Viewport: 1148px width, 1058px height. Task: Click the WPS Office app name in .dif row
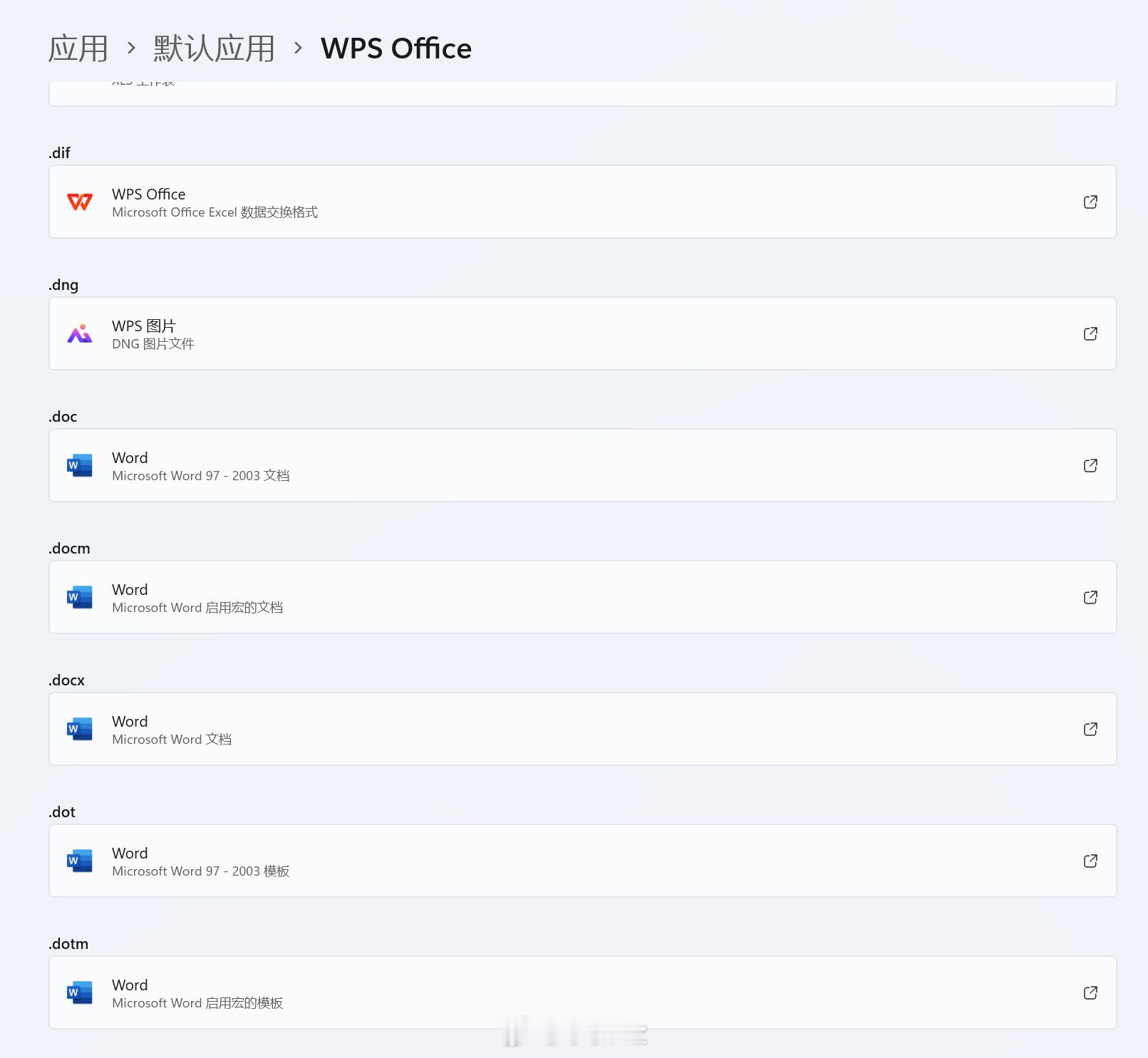pos(148,194)
